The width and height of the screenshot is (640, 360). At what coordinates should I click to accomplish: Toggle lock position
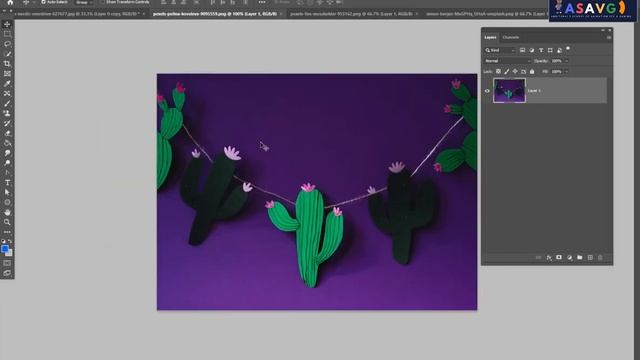coord(515,71)
